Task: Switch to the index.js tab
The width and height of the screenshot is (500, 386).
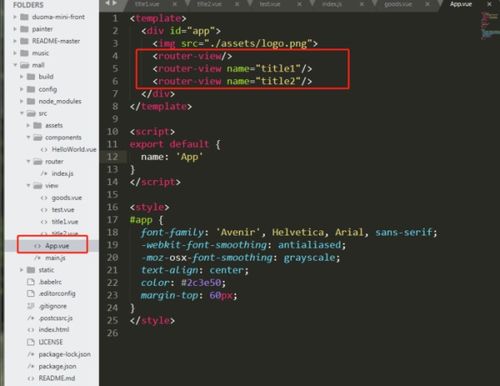Action: point(332,4)
